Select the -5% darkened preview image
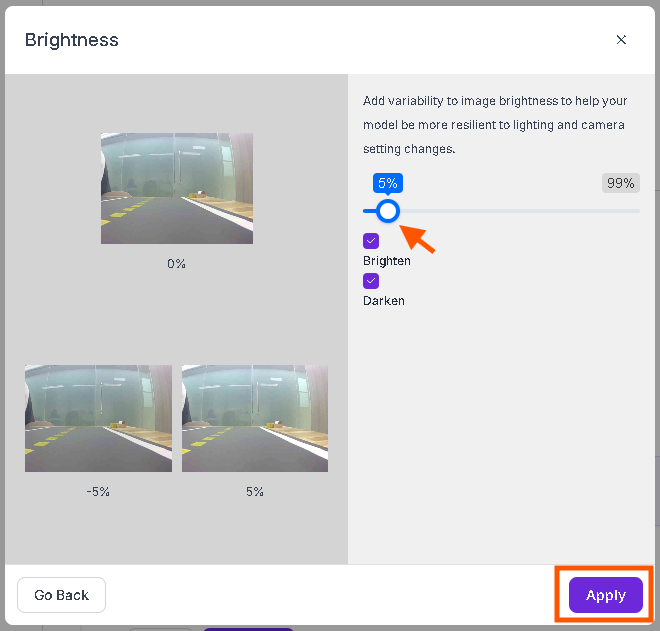 [x=98, y=418]
